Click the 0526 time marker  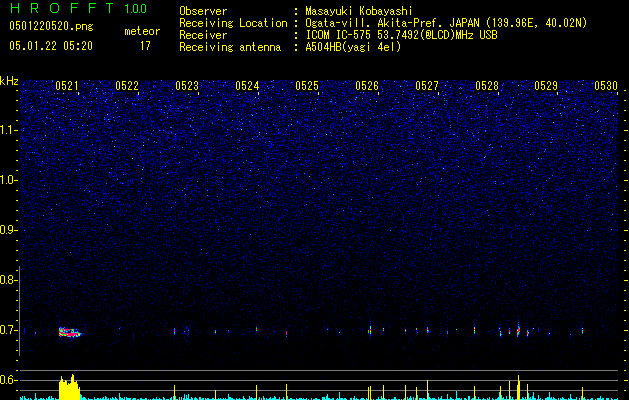367,86
